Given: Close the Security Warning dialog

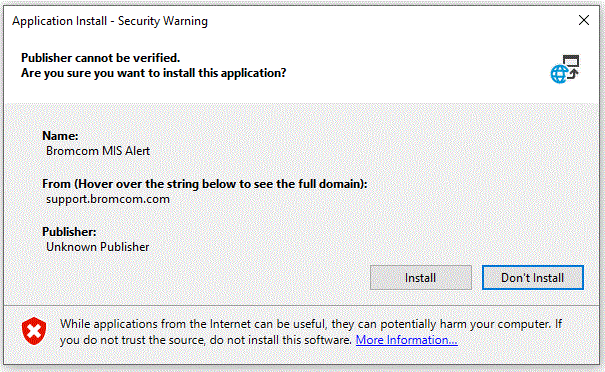Looking at the screenshot, I should tap(584, 20).
